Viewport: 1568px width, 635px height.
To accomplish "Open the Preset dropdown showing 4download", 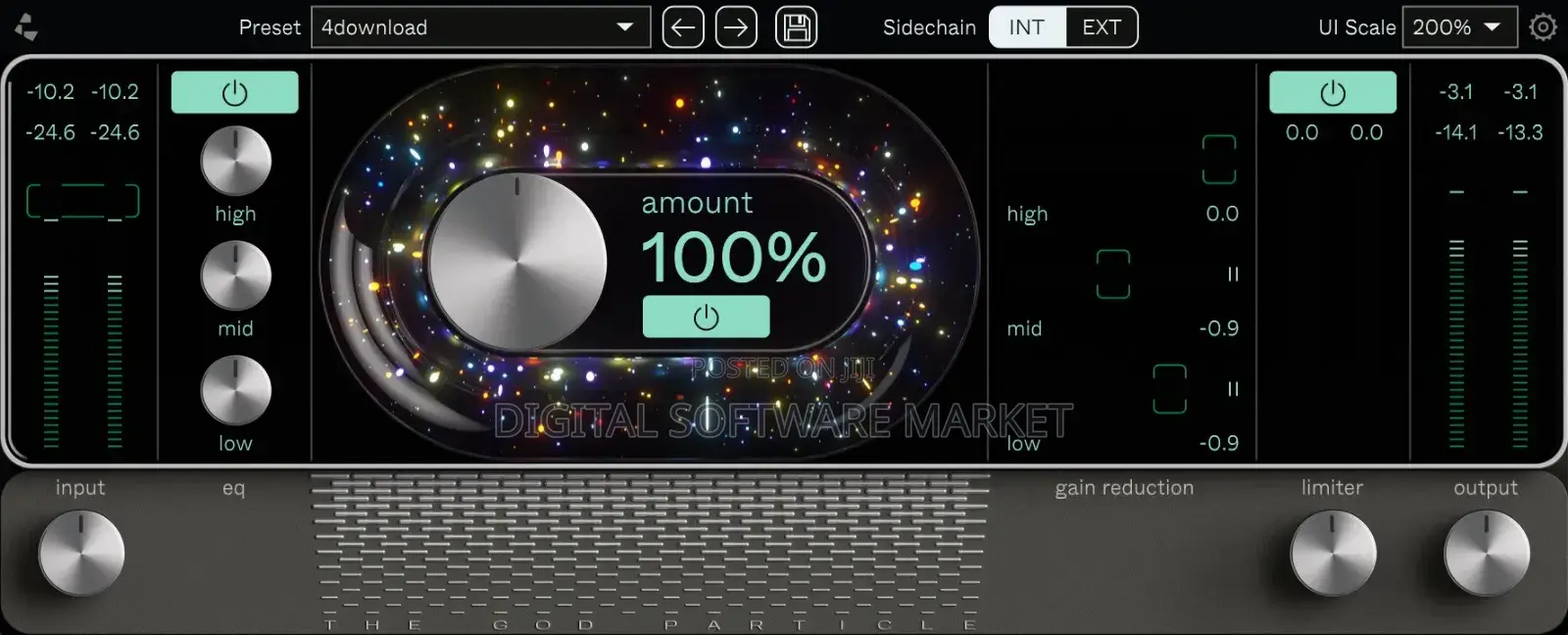I will [x=480, y=27].
